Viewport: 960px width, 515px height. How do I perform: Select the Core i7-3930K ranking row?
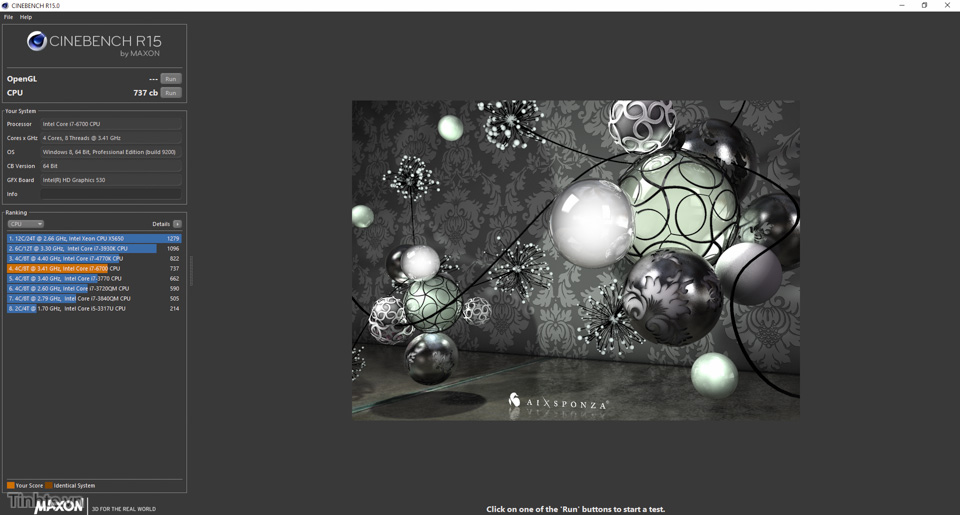point(94,249)
